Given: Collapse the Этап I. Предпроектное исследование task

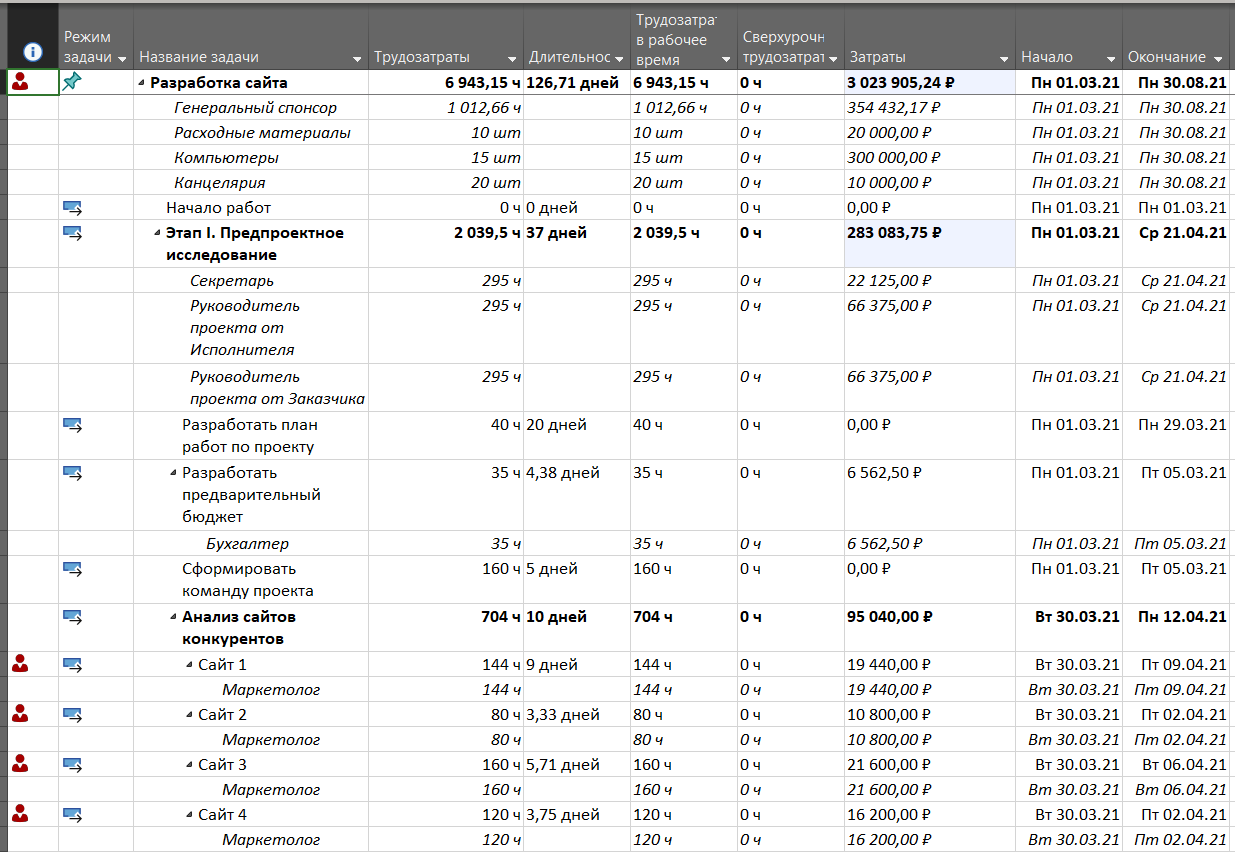Looking at the screenshot, I should click(157, 234).
